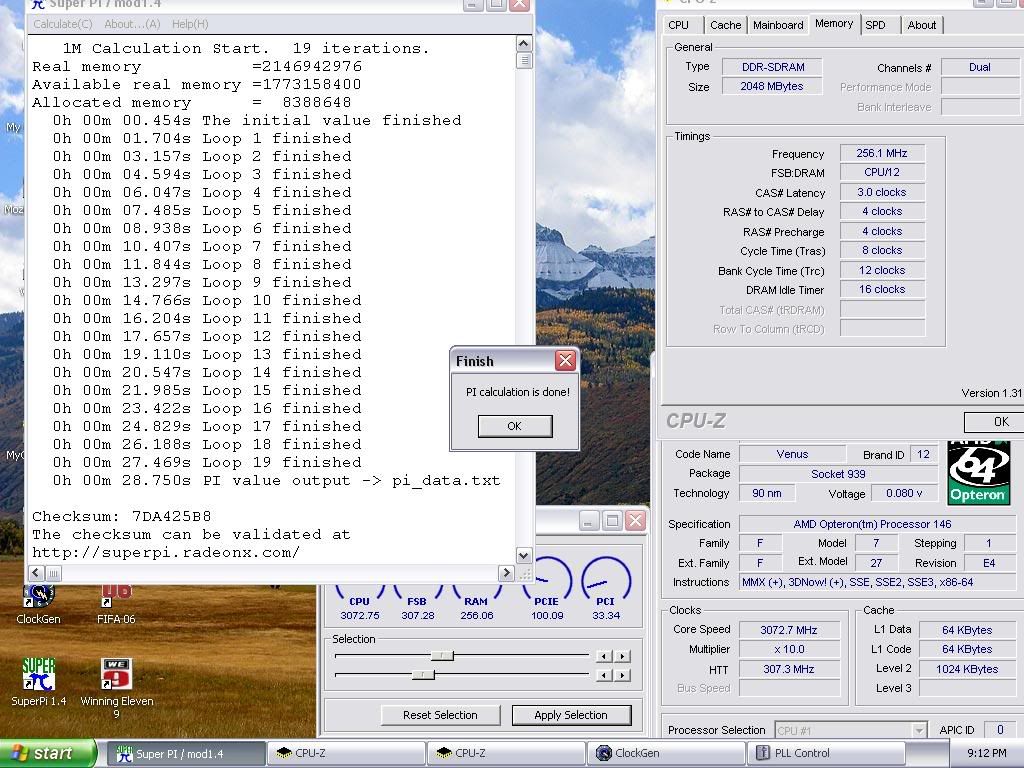Screen dimensions: 1024x768
Task: Show the About tab in CPU-Z
Action: point(921,25)
